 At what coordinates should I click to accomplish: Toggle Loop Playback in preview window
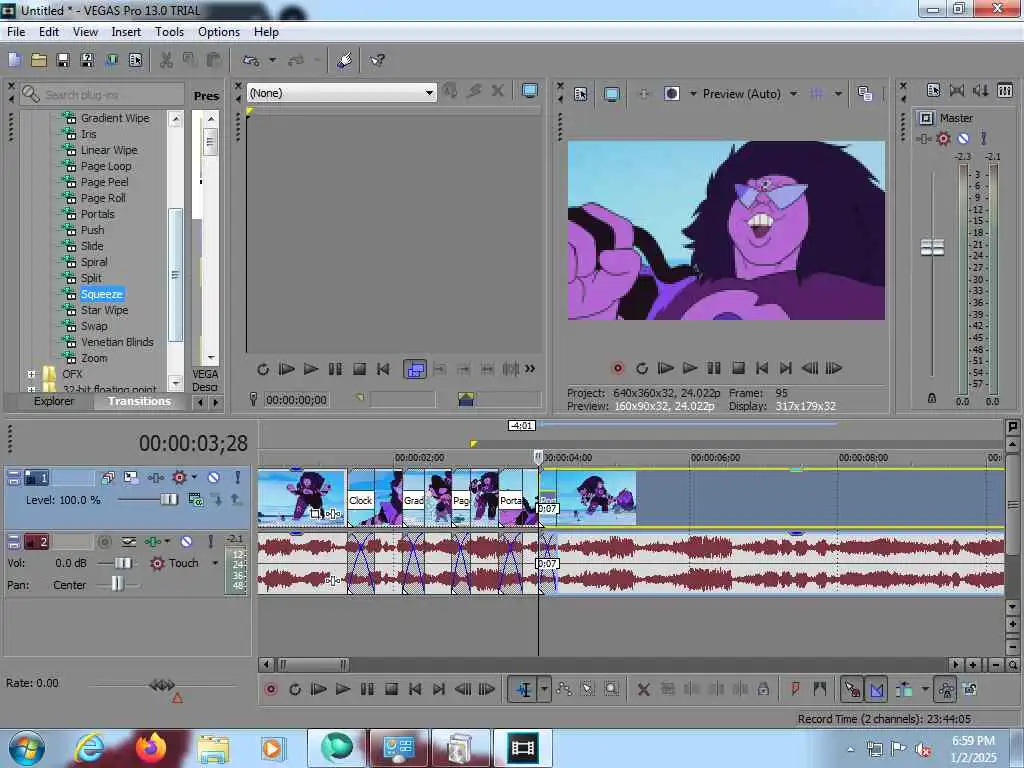click(x=642, y=368)
